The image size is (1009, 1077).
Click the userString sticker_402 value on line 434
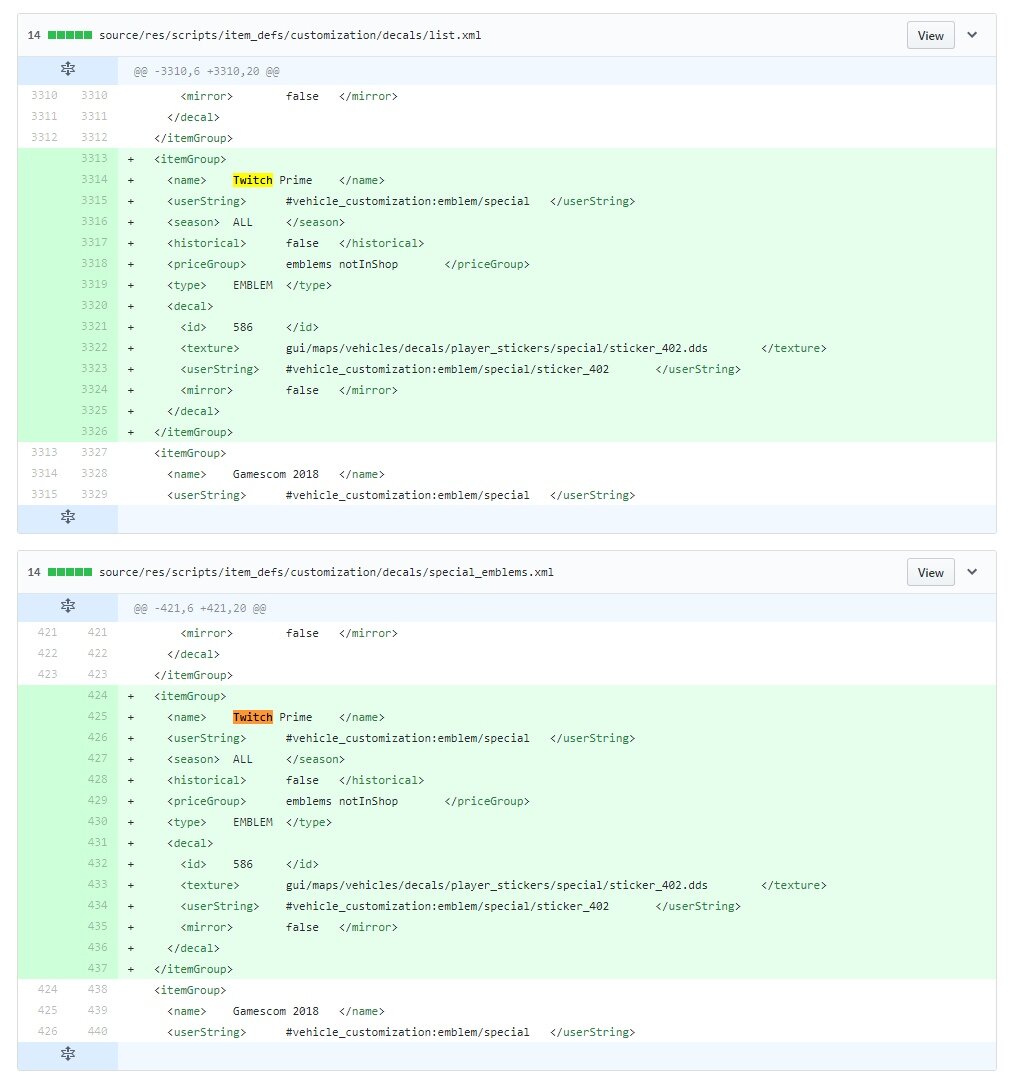tap(447, 907)
